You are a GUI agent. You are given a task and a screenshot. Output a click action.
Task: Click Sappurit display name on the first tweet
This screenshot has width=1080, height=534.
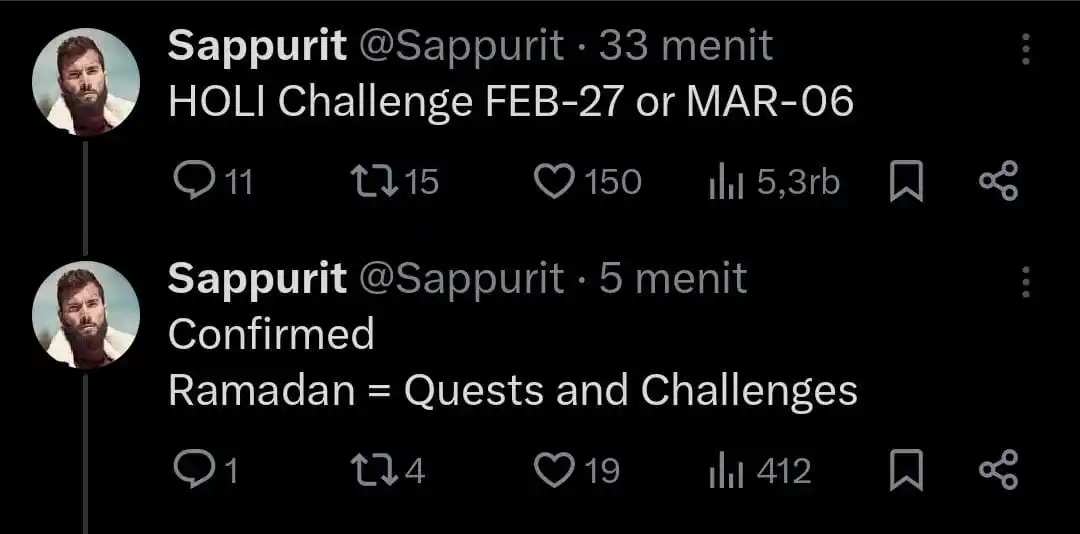tap(257, 45)
